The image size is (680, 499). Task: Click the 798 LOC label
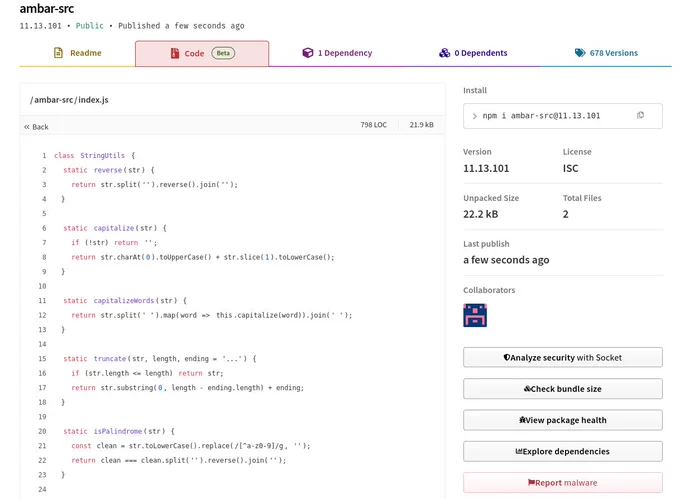click(x=373, y=125)
